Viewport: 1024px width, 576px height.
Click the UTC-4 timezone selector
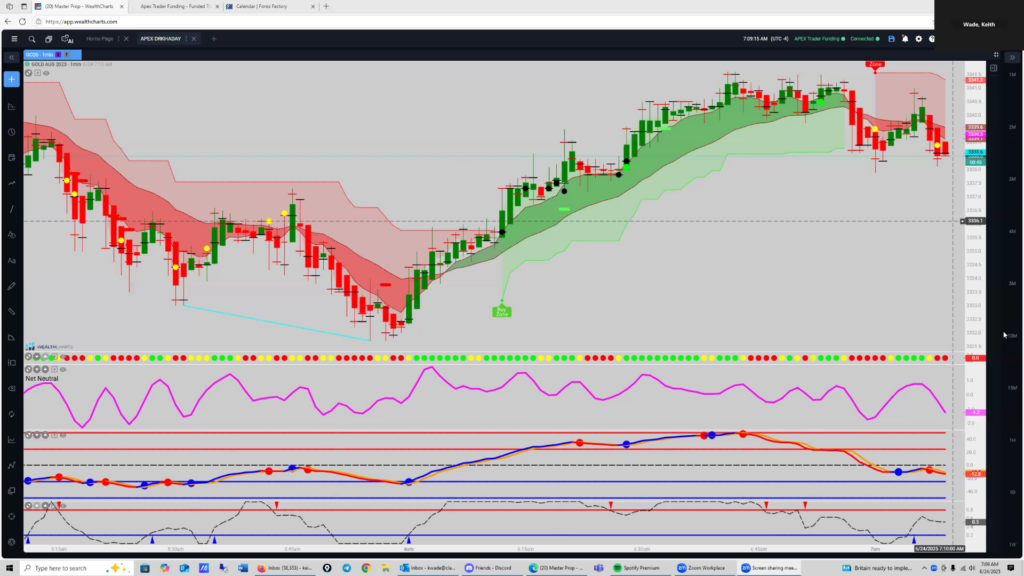tap(779, 39)
